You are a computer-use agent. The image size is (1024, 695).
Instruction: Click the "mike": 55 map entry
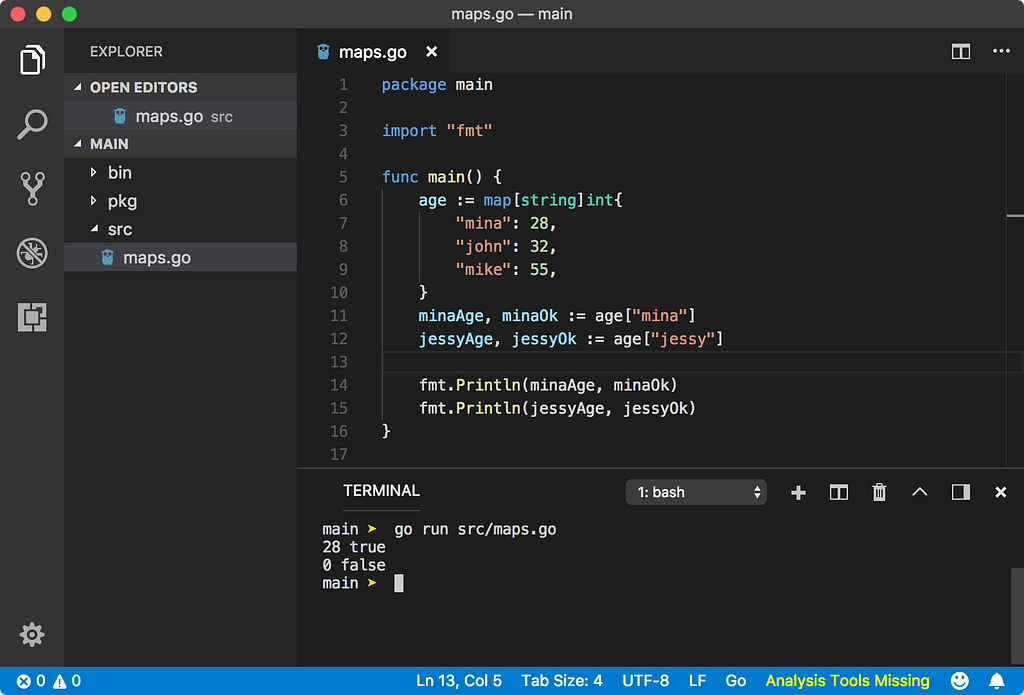(505, 270)
